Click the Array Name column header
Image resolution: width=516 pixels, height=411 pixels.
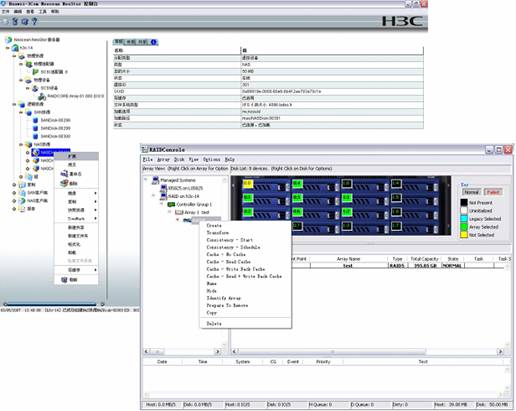click(x=348, y=259)
